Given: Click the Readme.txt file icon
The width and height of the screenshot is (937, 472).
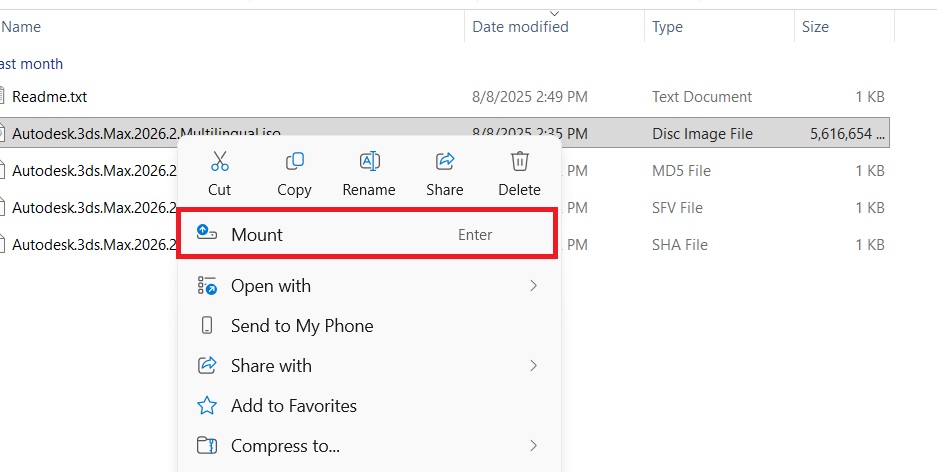Looking at the screenshot, I should pyautogui.click(x=3, y=97).
